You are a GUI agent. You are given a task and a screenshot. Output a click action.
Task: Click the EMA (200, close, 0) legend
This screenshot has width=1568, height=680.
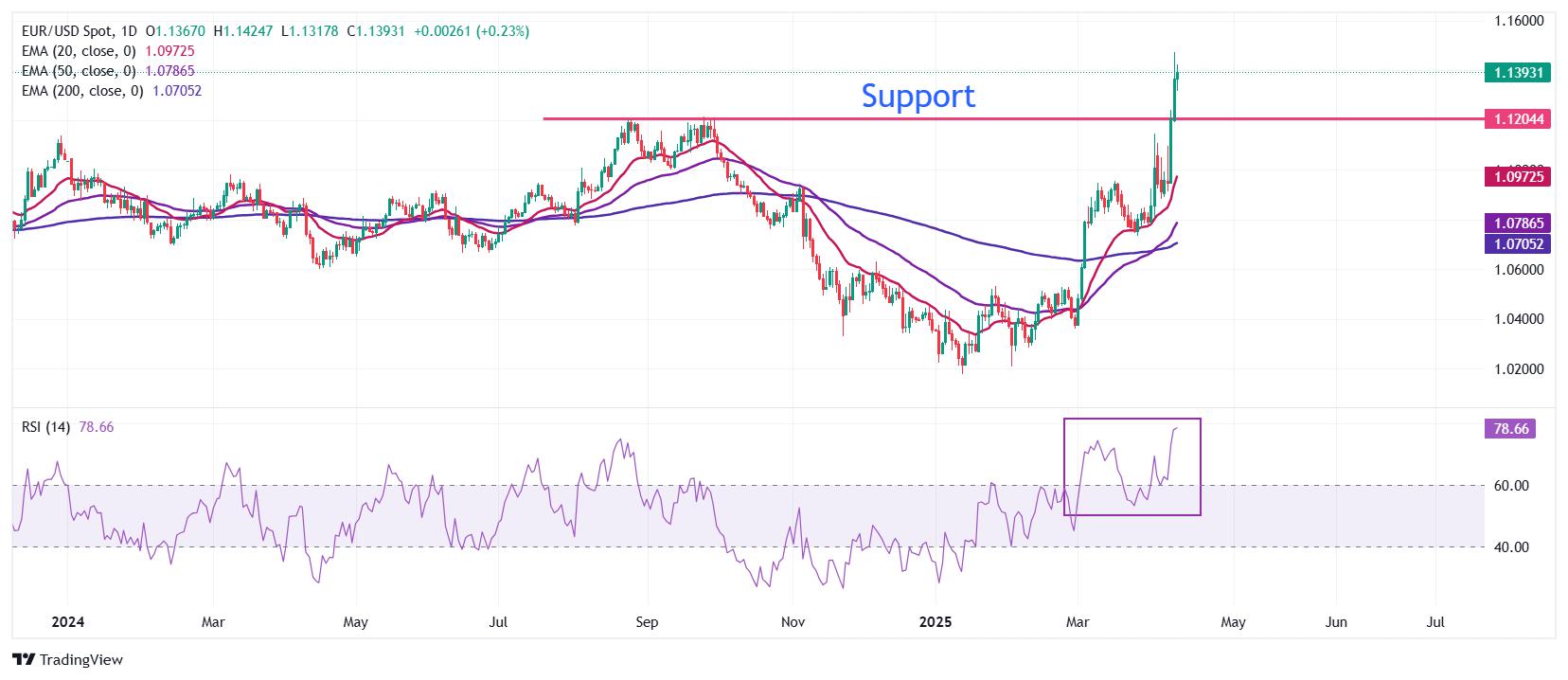(x=82, y=91)
